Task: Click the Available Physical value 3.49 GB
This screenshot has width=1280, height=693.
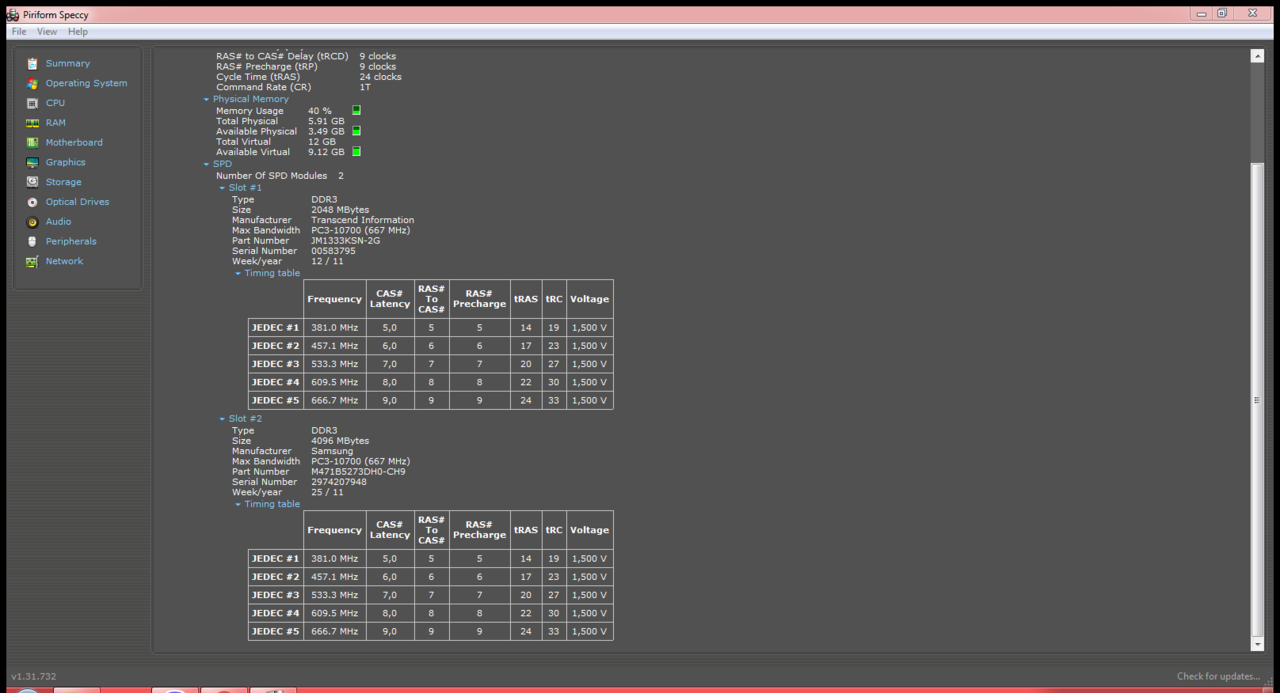Action: pos(326,131)
